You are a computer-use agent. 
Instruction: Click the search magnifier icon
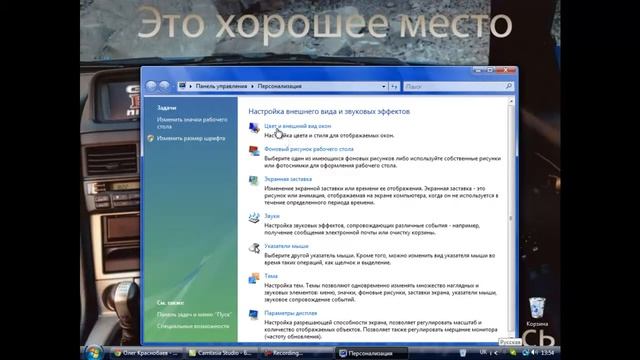tap(509, 86)
